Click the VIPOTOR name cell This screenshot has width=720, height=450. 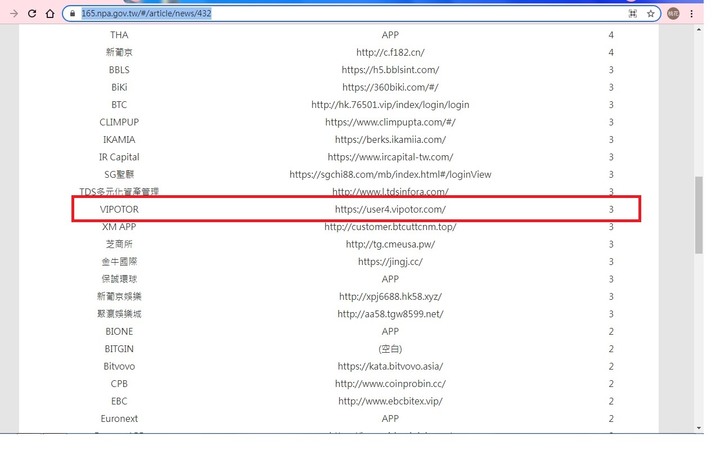point(119,209)
